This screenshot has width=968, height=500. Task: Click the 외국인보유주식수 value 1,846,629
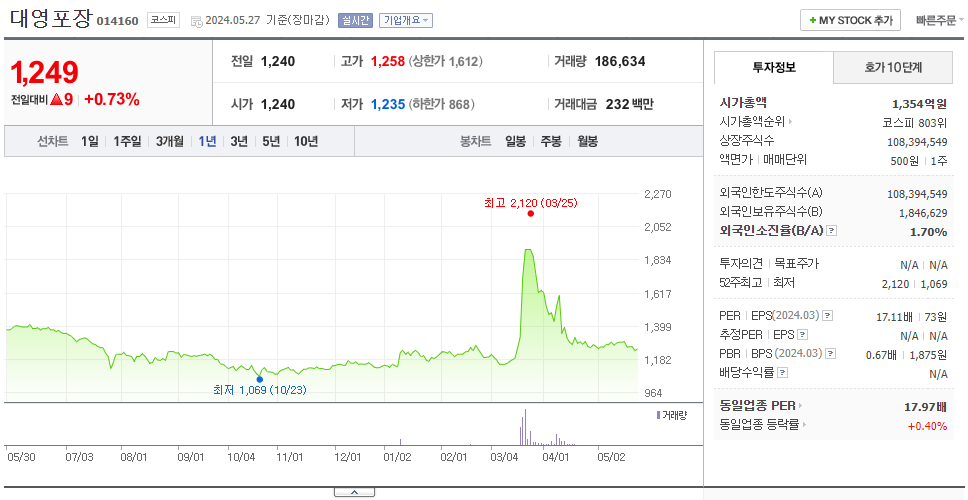(923, 213)
